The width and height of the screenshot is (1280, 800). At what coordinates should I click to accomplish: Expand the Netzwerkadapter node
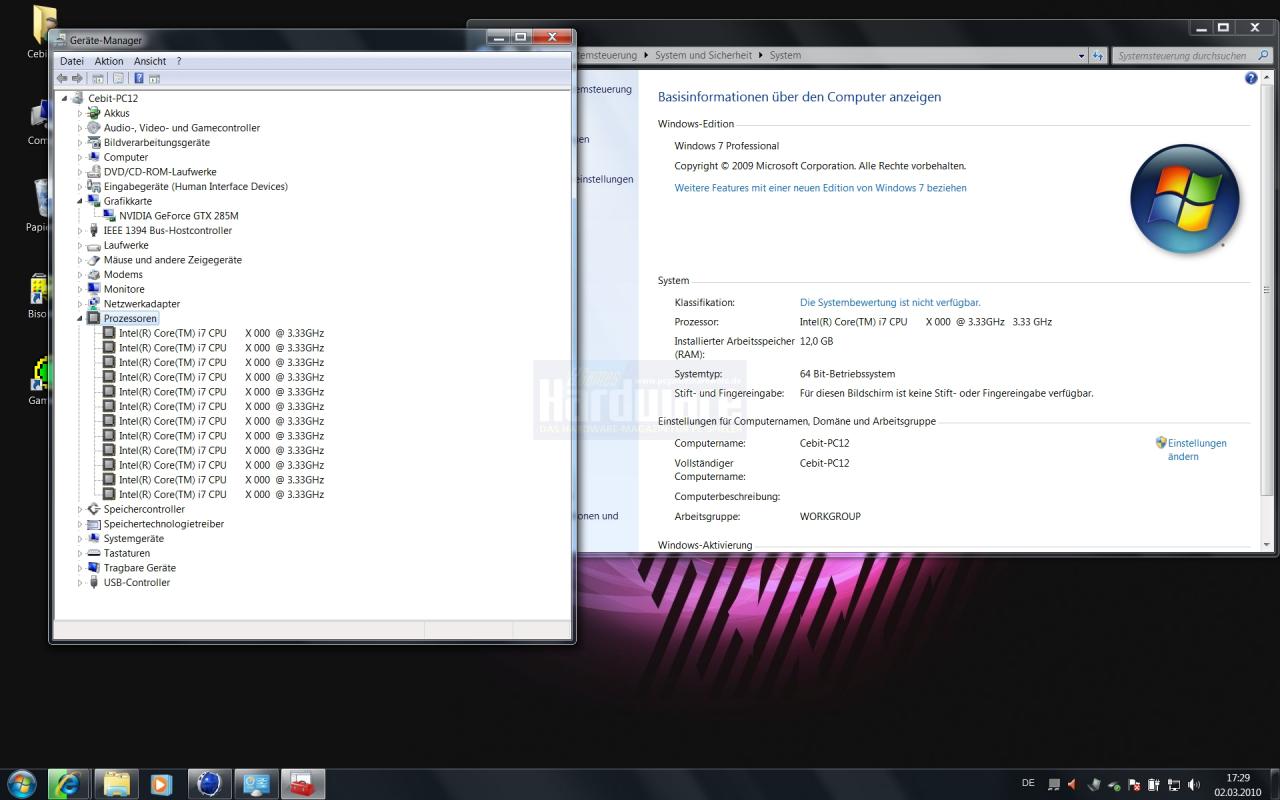click(x=80, y=304)
